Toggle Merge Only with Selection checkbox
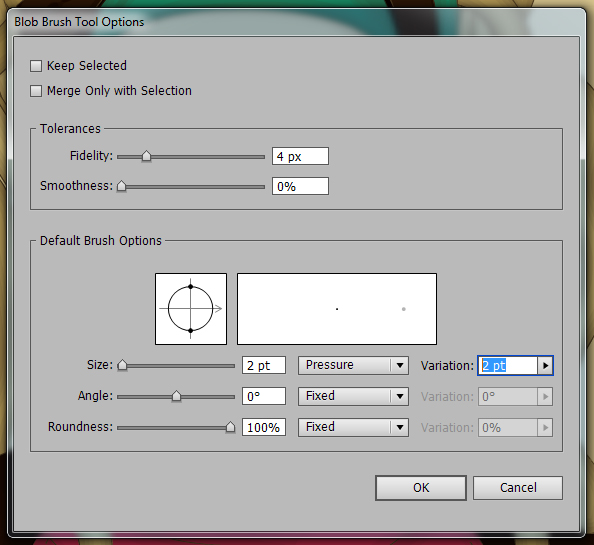The width and height of the screenshot is (594, 545). [36, 91]
